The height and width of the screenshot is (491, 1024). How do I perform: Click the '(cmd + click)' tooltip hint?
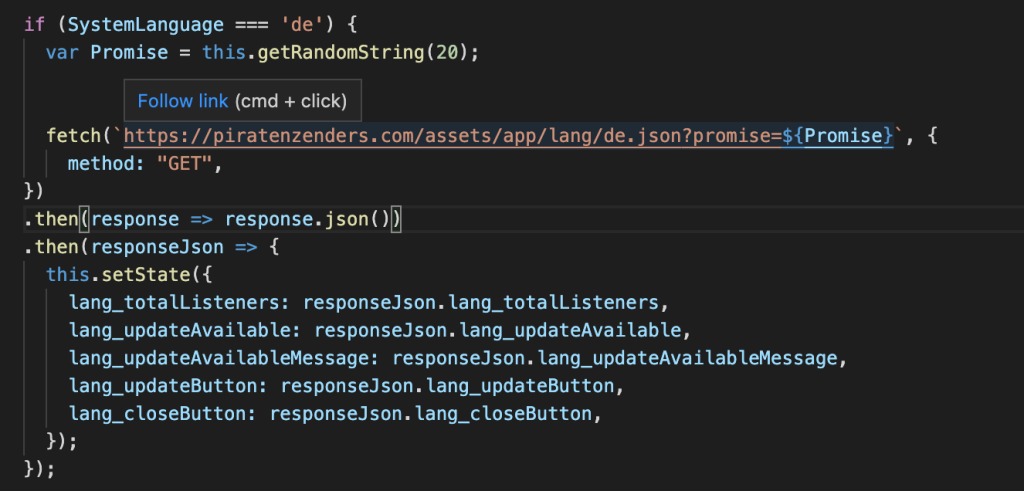291,101
